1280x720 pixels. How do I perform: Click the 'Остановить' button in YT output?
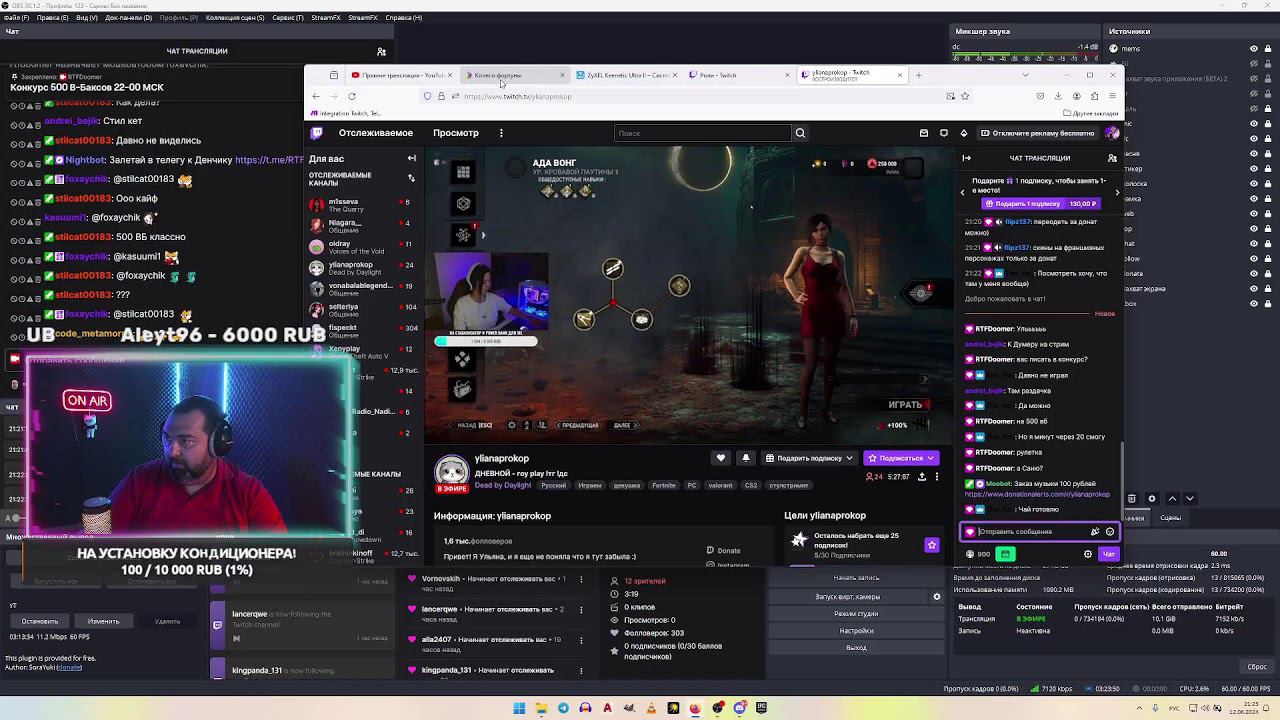[40, 621]
